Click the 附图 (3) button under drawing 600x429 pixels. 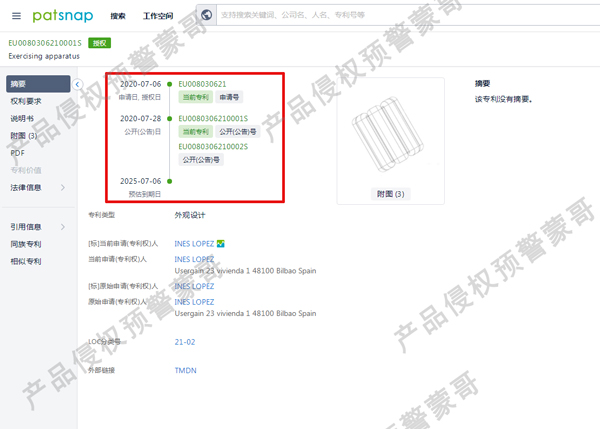390,194
